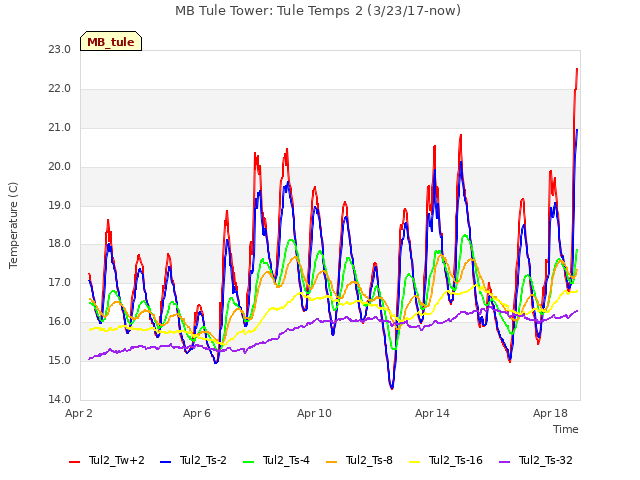Click the Apr 2 x-axis tick label
This screenshot has height=480, width=640.
click(79, 413)
